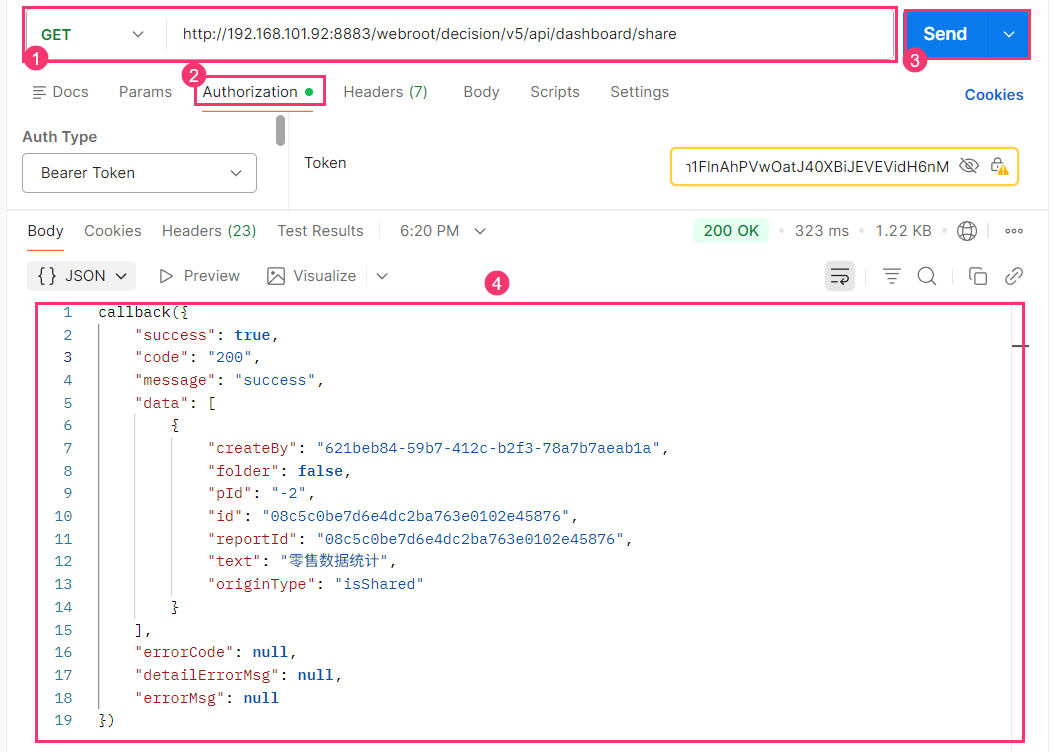The width and height of the screenshot is (1055, 752).
Task: Click the 200 OK status badge
Action: point(731,231)
